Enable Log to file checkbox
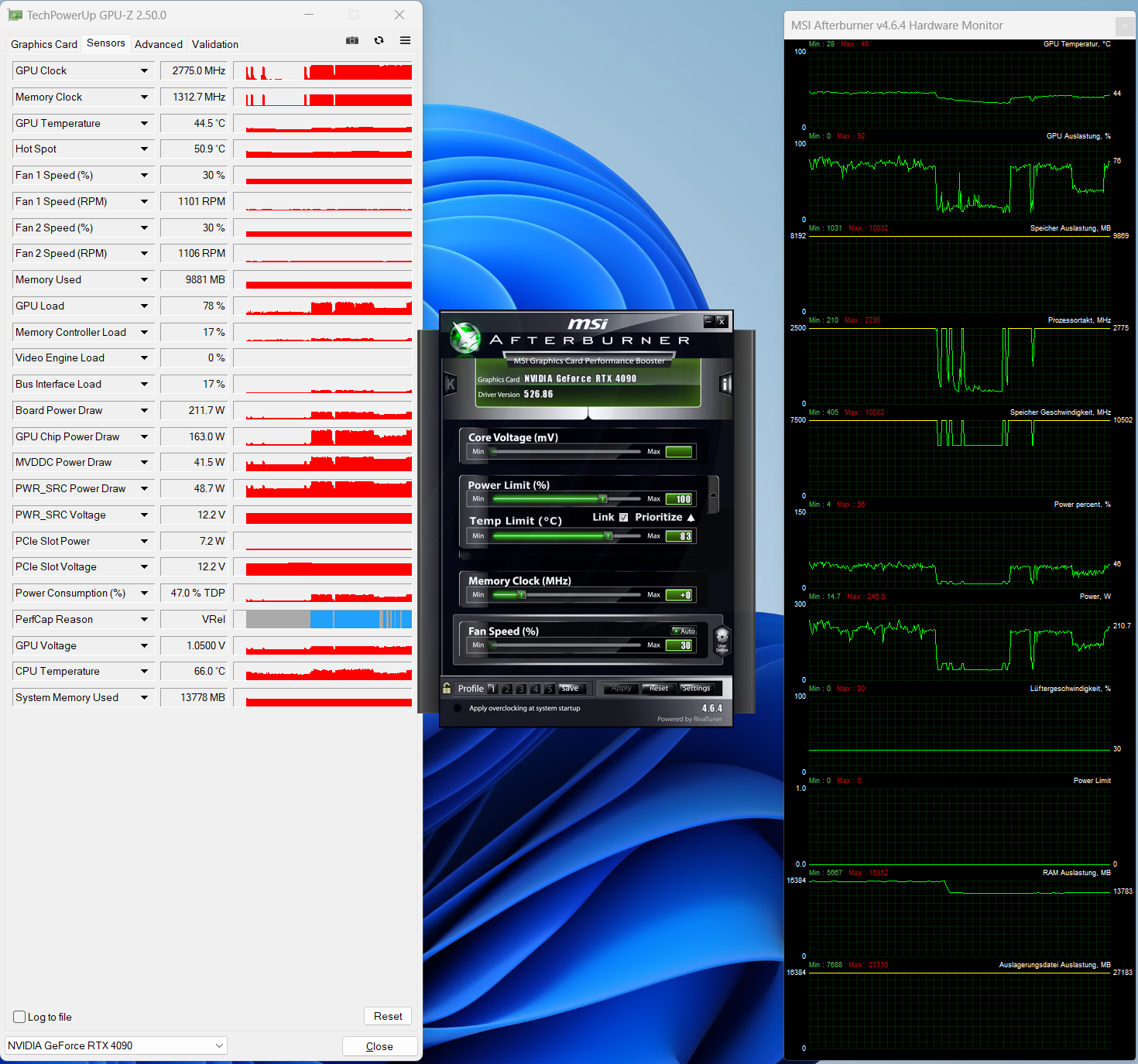1138x1064 pixels. [x=20, y=1017]
